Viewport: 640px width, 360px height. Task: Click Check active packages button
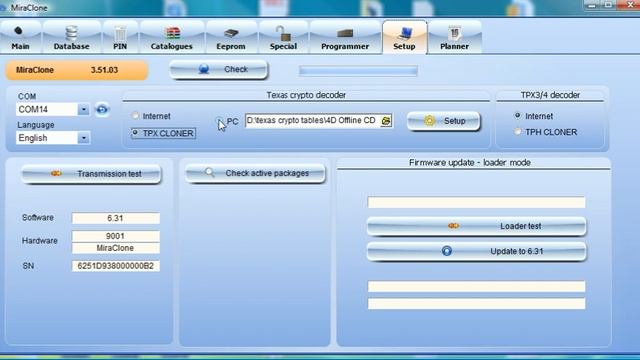pyautogui.click(x=255, y=173)
